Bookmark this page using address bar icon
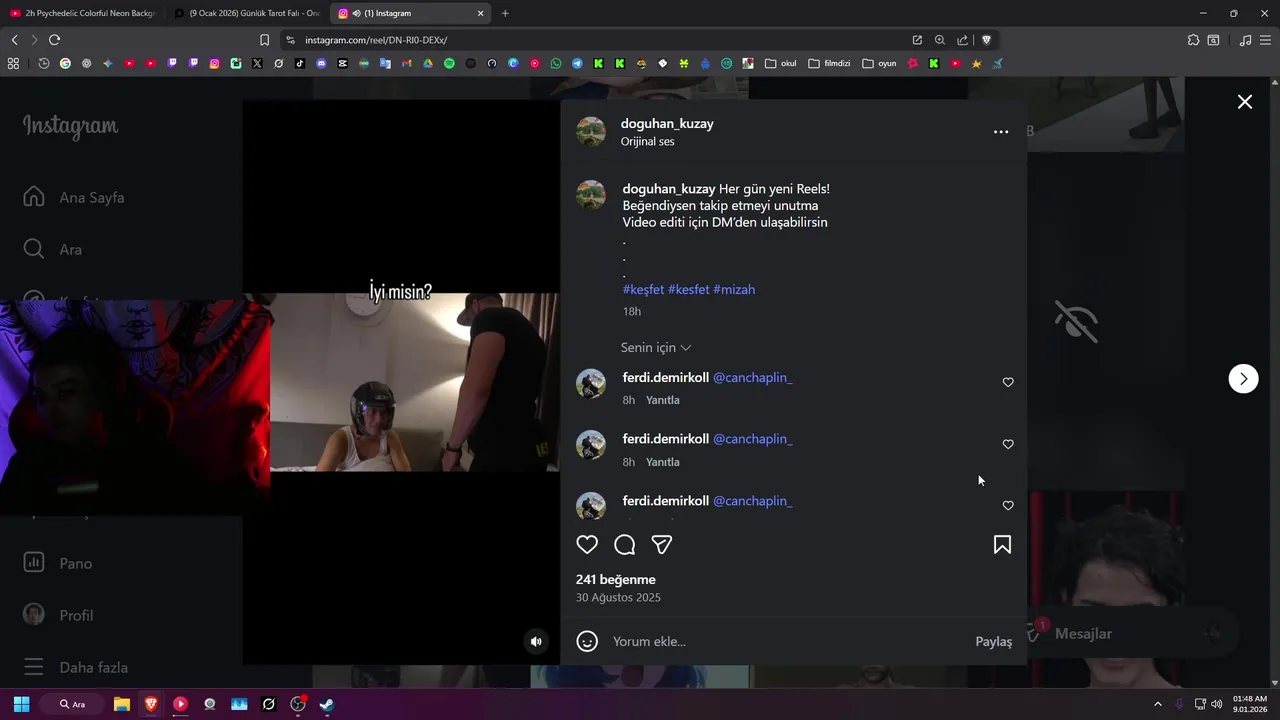Screen dimensions: 1280x720 pyautogui.click(x=264, y=40)
